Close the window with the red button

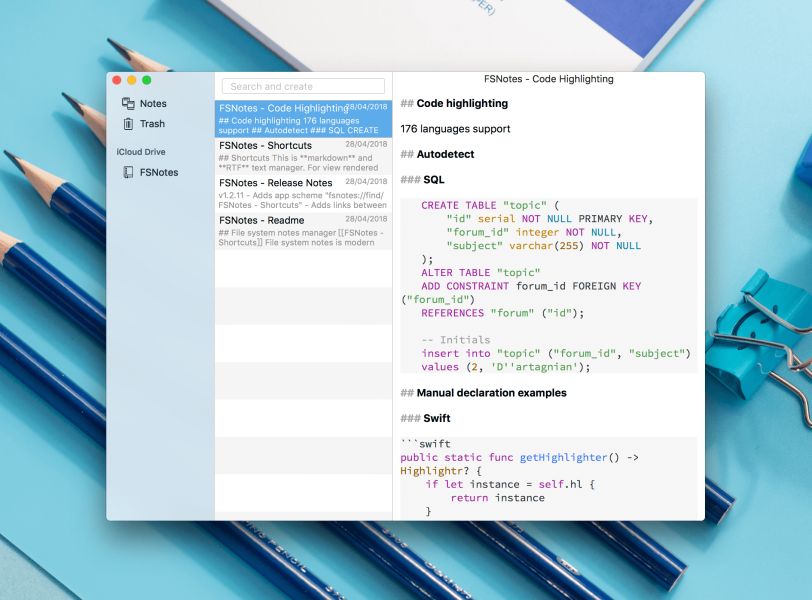coord(117,80)
